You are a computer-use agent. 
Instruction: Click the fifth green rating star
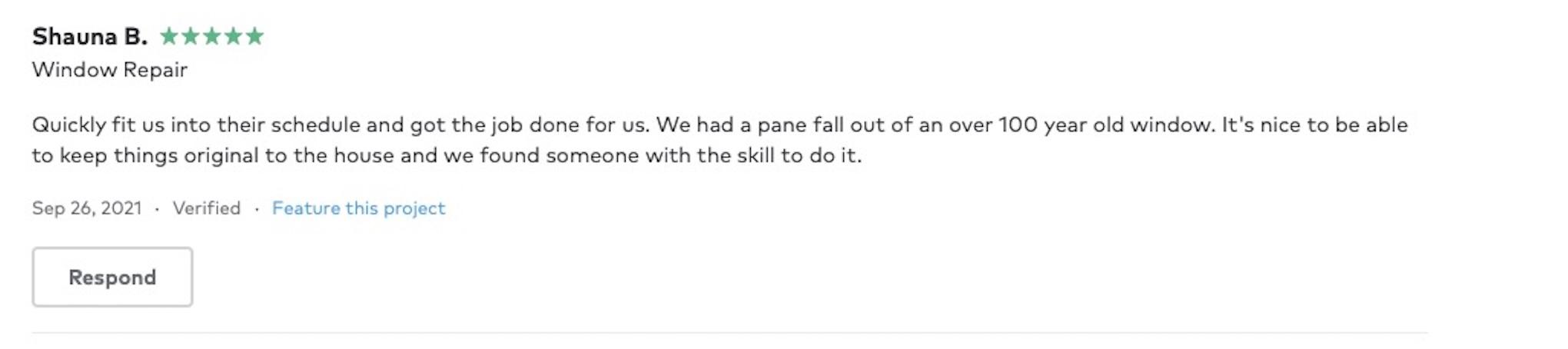coord(255,36)
